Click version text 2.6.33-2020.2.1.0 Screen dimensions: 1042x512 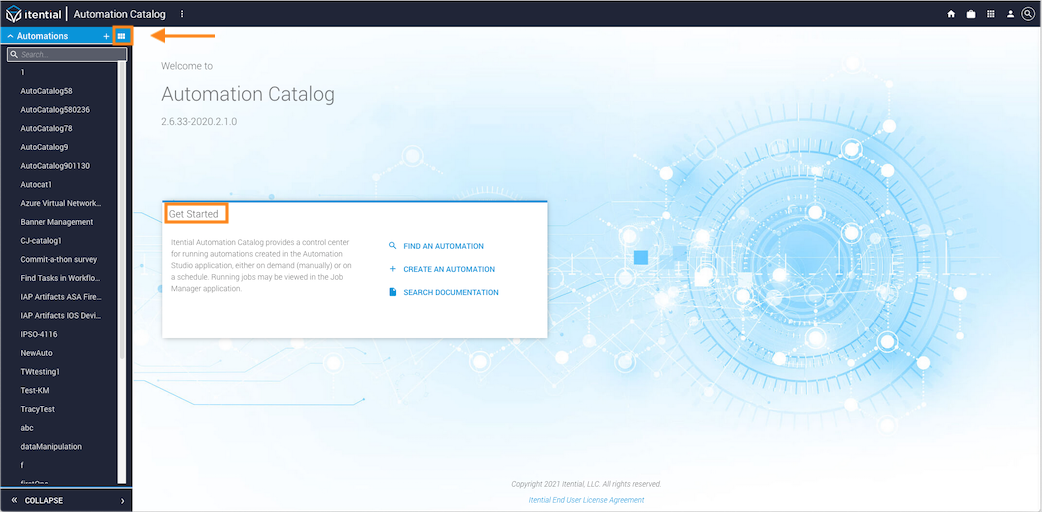click(x=199, y=122)
